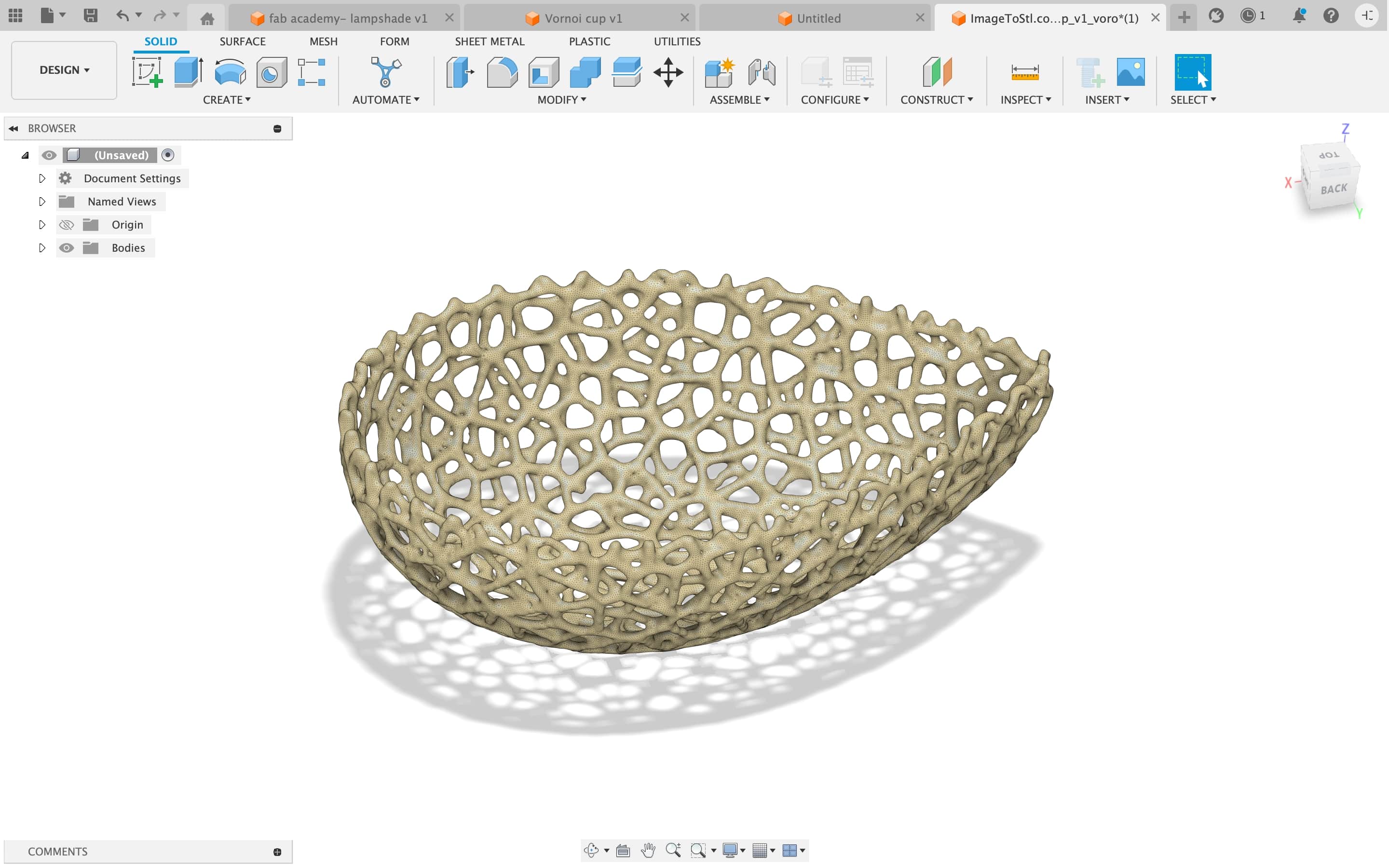The image size is (1389, 868).
Task: Click the Extrude tool icon
Action: (x=188, y=72)
